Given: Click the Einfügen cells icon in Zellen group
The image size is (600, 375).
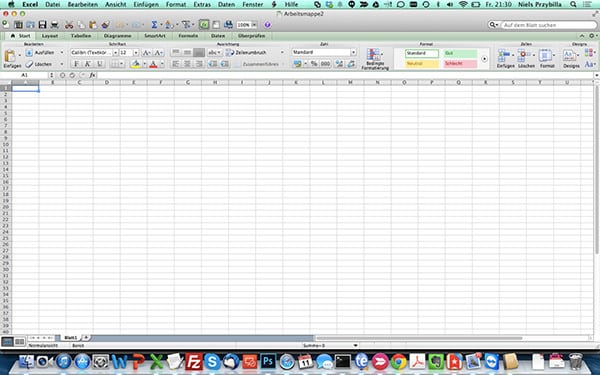Looking at the screenshot, I should 504,56.
